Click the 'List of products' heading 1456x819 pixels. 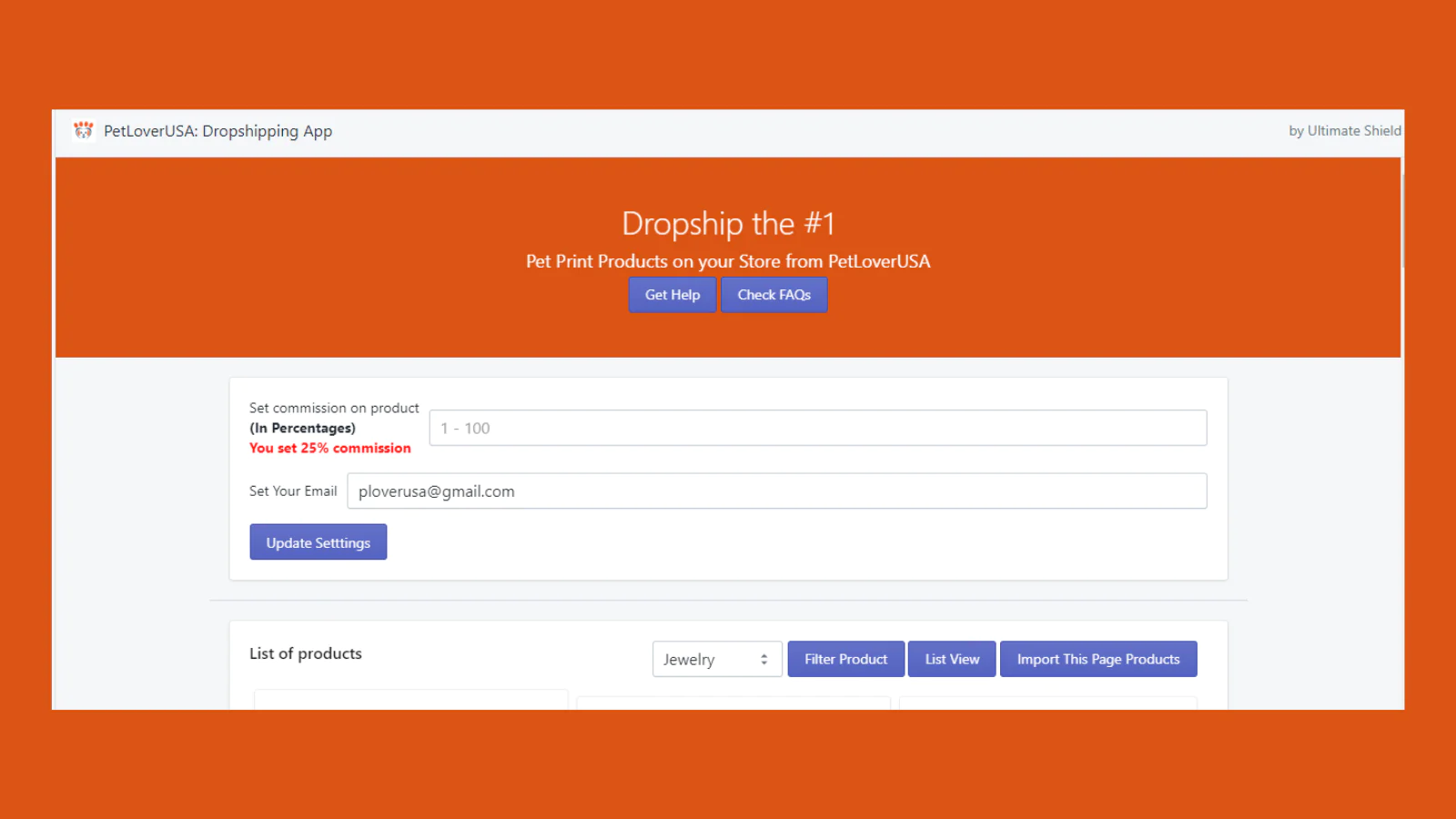tap(306, 653)
